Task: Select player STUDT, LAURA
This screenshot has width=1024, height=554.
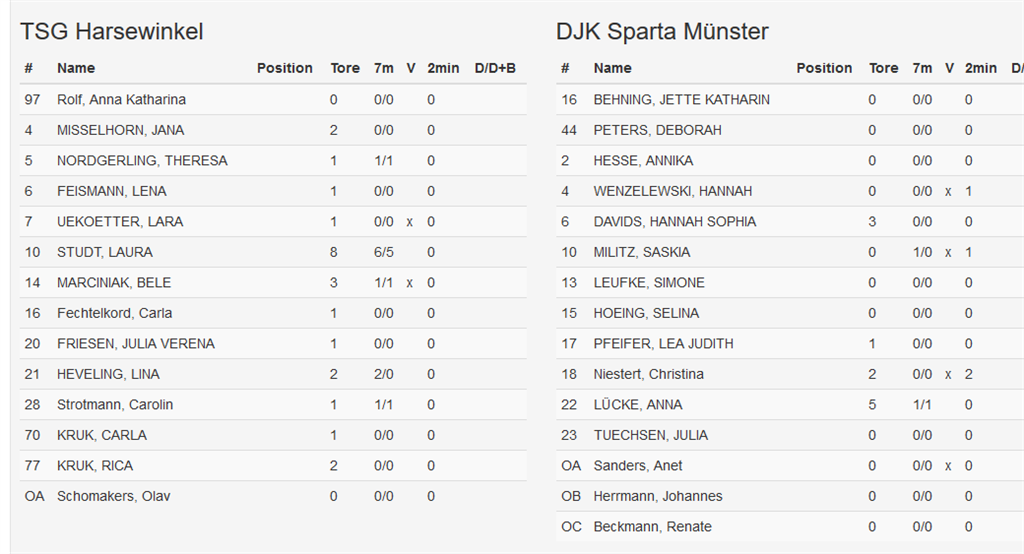Action: 105,252
